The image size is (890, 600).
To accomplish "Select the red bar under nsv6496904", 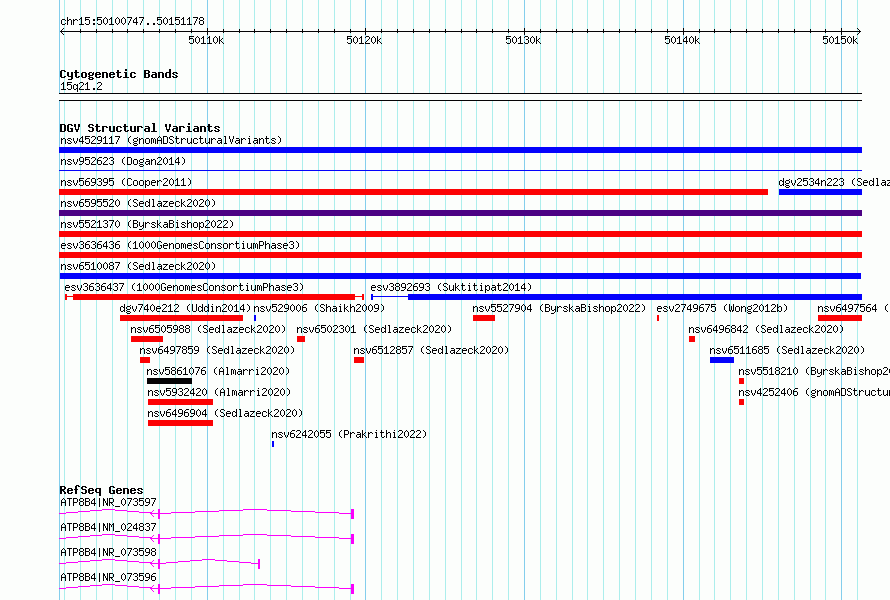I will (x=180, y=423).
